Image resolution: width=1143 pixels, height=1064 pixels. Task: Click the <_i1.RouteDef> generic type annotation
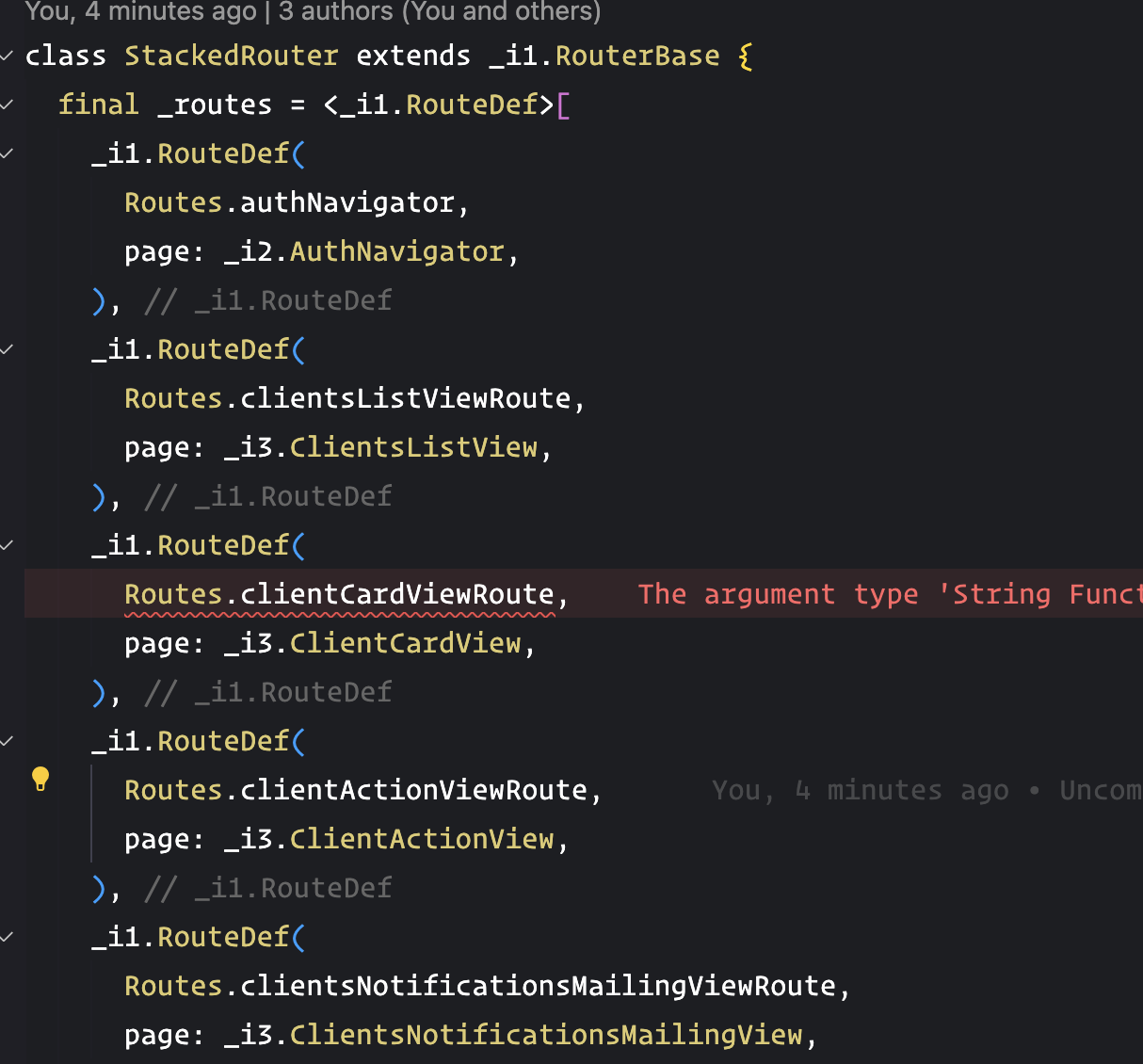click(439, 105)
